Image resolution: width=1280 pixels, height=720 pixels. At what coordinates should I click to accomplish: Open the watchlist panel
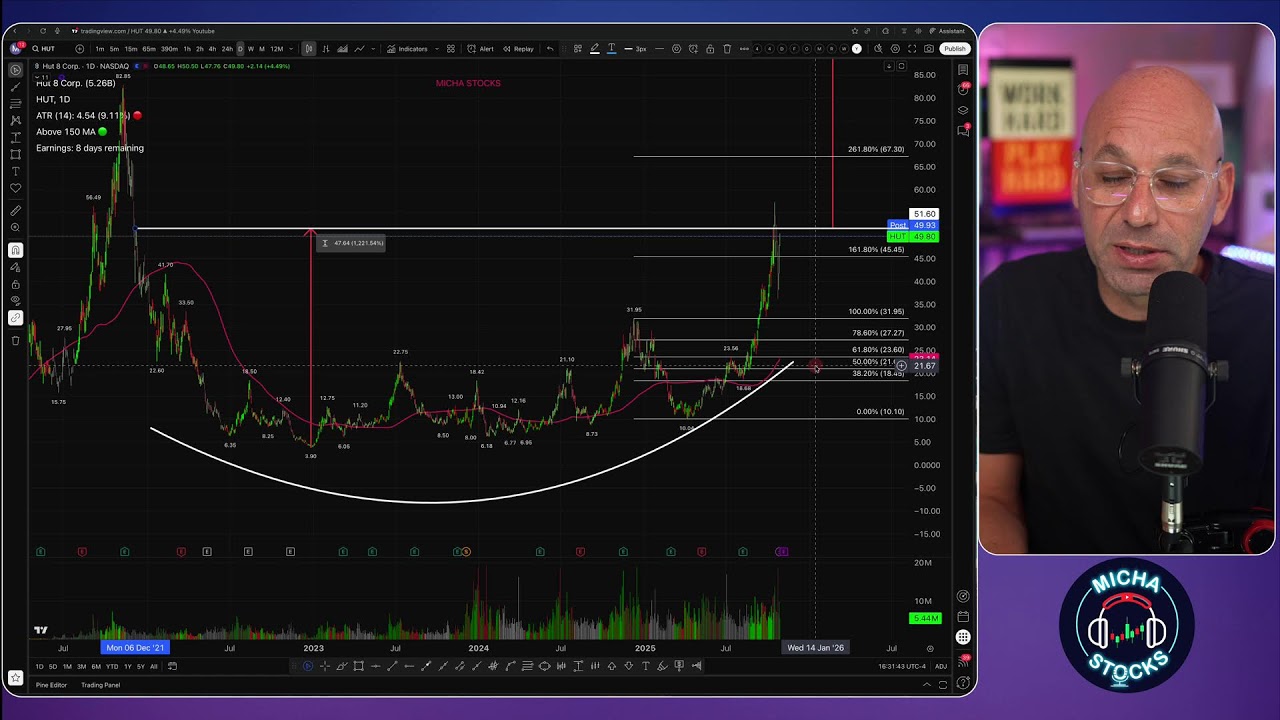(963, 70)
